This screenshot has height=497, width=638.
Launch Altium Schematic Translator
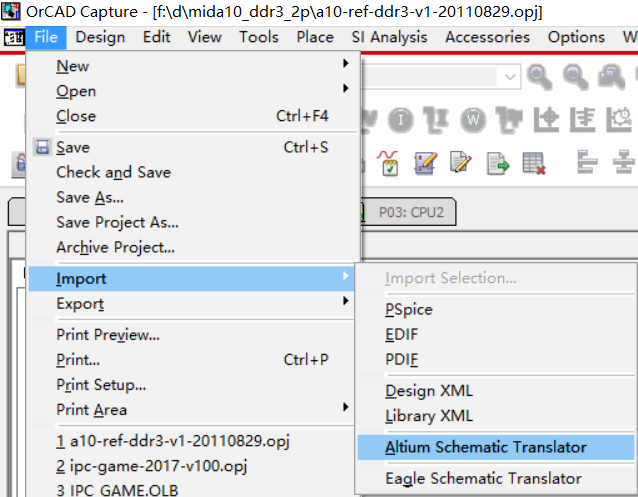[x=496, y=447]
